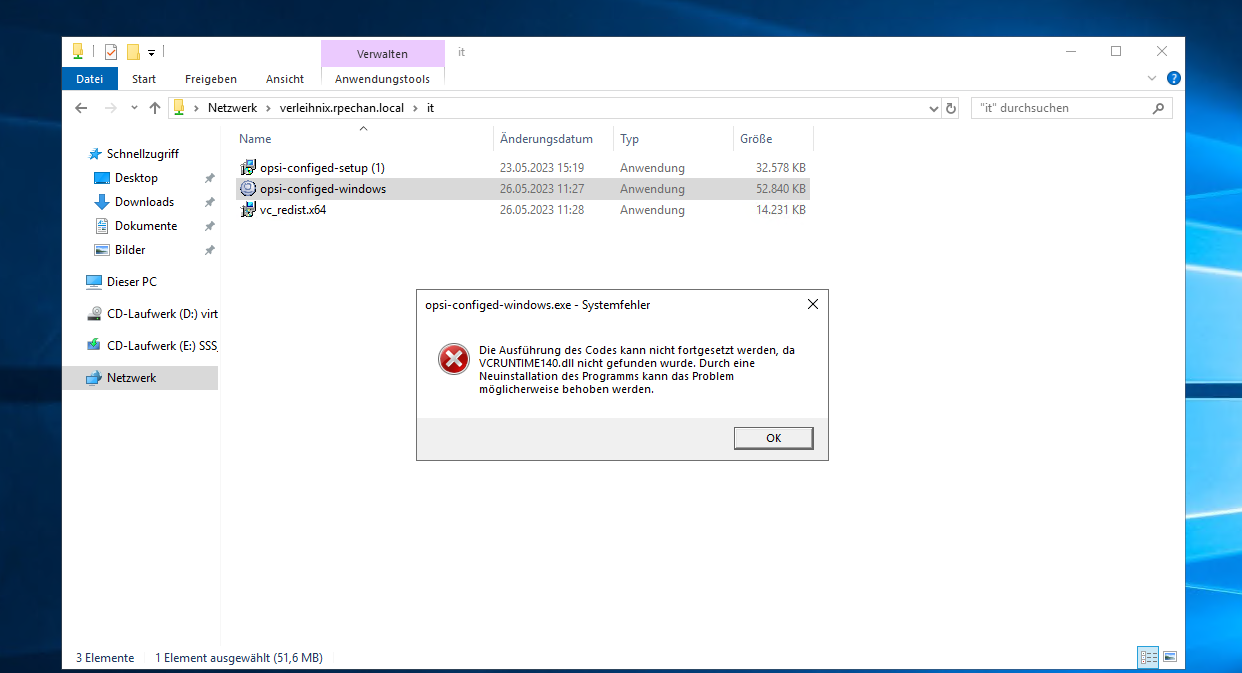This screenshot has width=1242, height=673.
Task: Minimize the Explorer window
Action: click(1070, 52)
